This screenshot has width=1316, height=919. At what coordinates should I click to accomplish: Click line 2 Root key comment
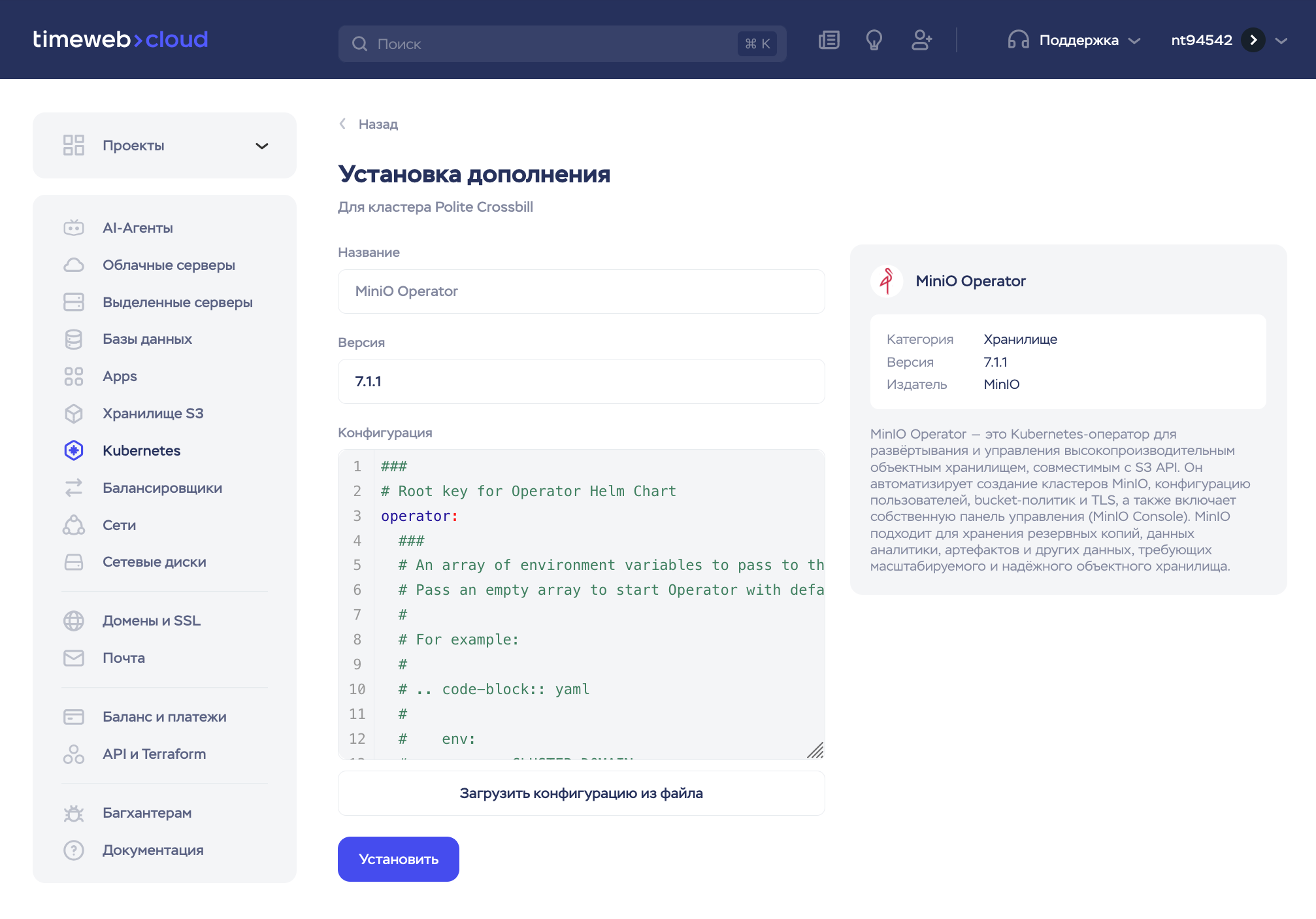point(529,491)
